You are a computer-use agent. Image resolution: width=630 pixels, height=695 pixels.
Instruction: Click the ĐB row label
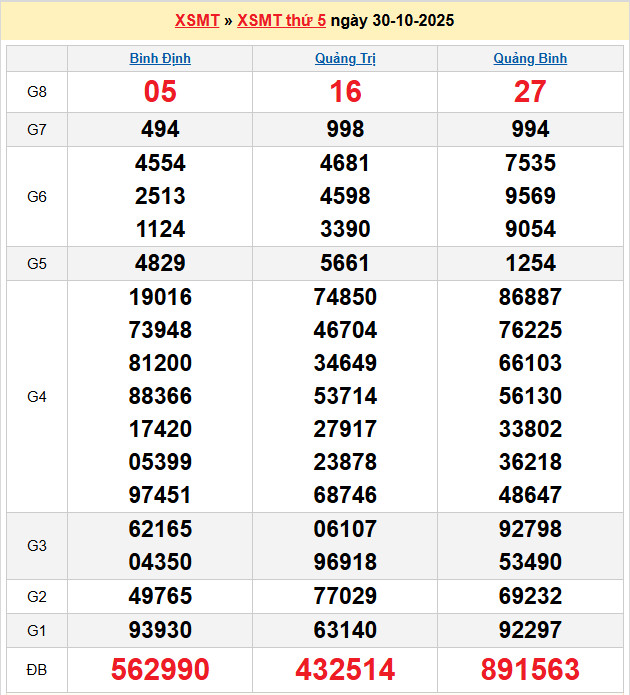[x=37, y=669]
